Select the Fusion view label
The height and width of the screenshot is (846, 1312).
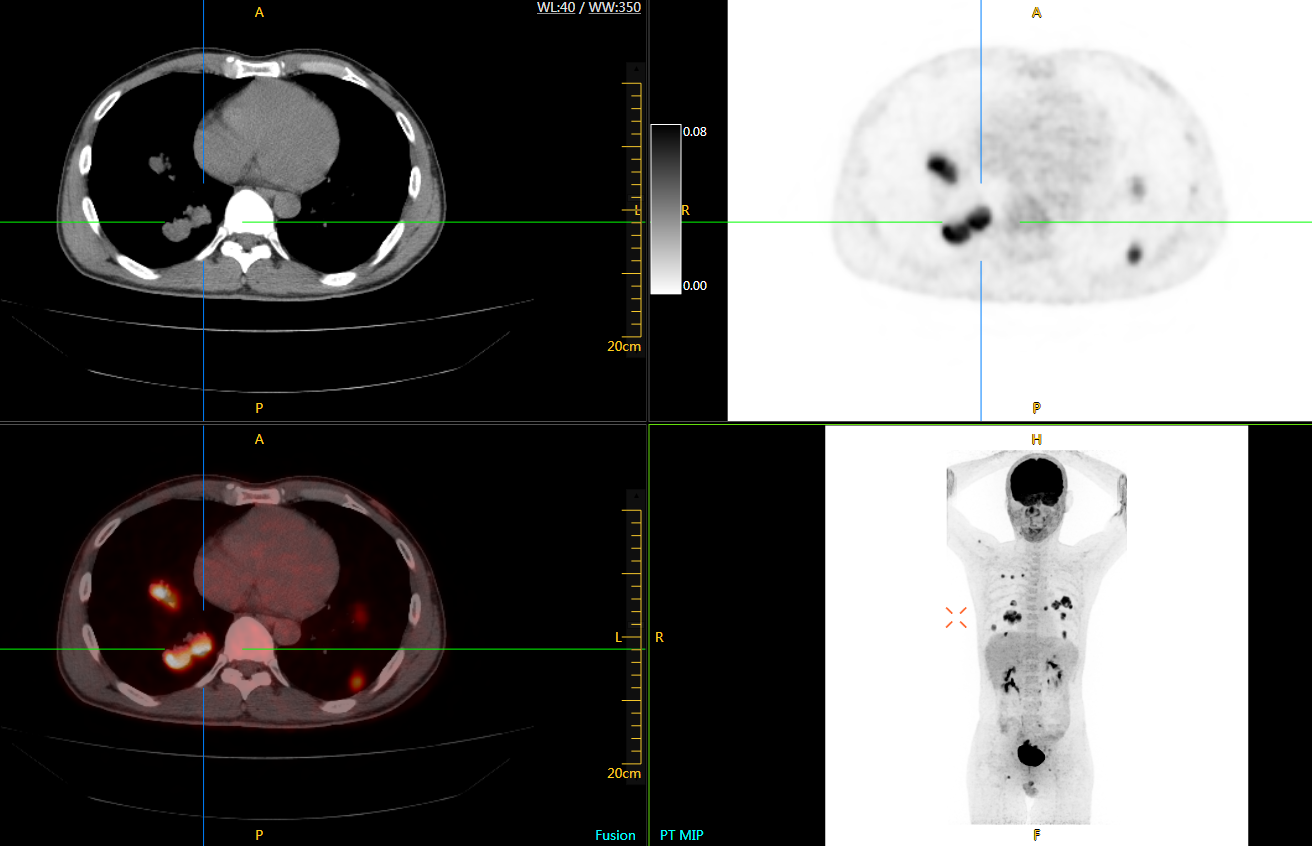[615, 834]
